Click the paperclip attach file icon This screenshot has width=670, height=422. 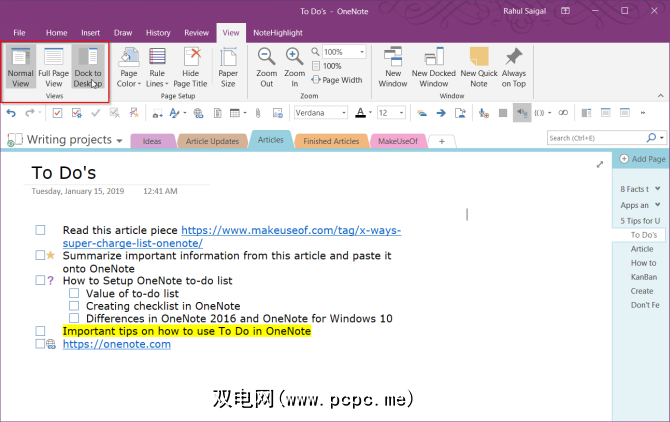click(x=258, y=113)
